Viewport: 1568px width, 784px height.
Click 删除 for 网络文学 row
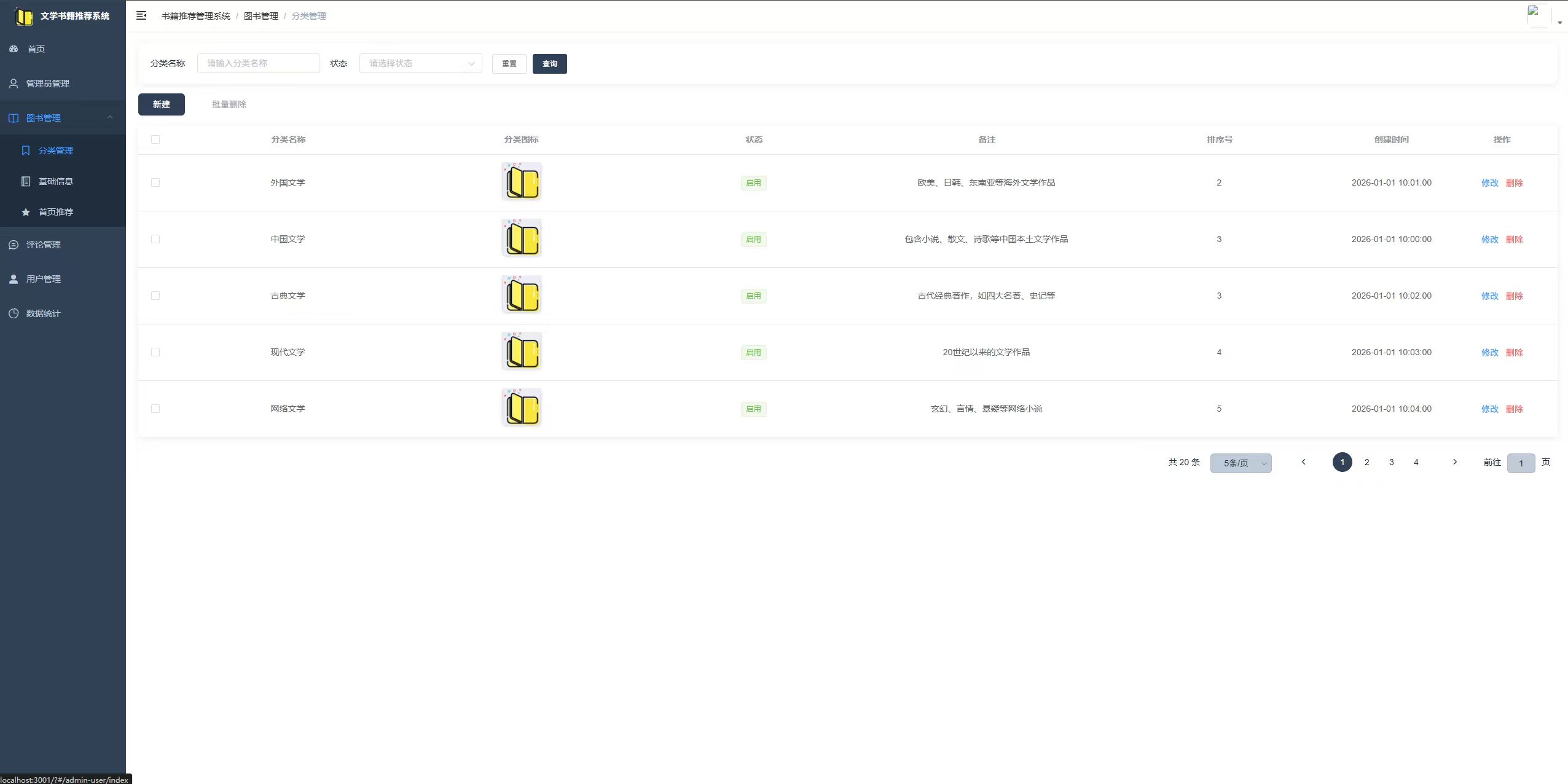(1515, 409)
